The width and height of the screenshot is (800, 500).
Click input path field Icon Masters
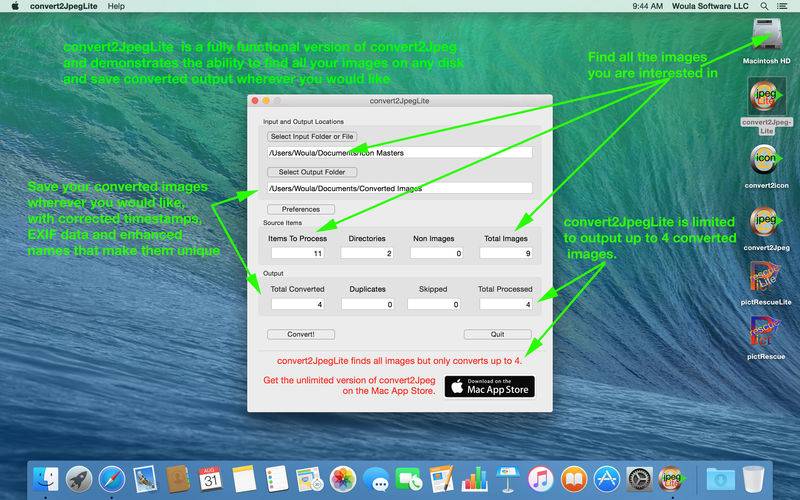pos(399,153)
